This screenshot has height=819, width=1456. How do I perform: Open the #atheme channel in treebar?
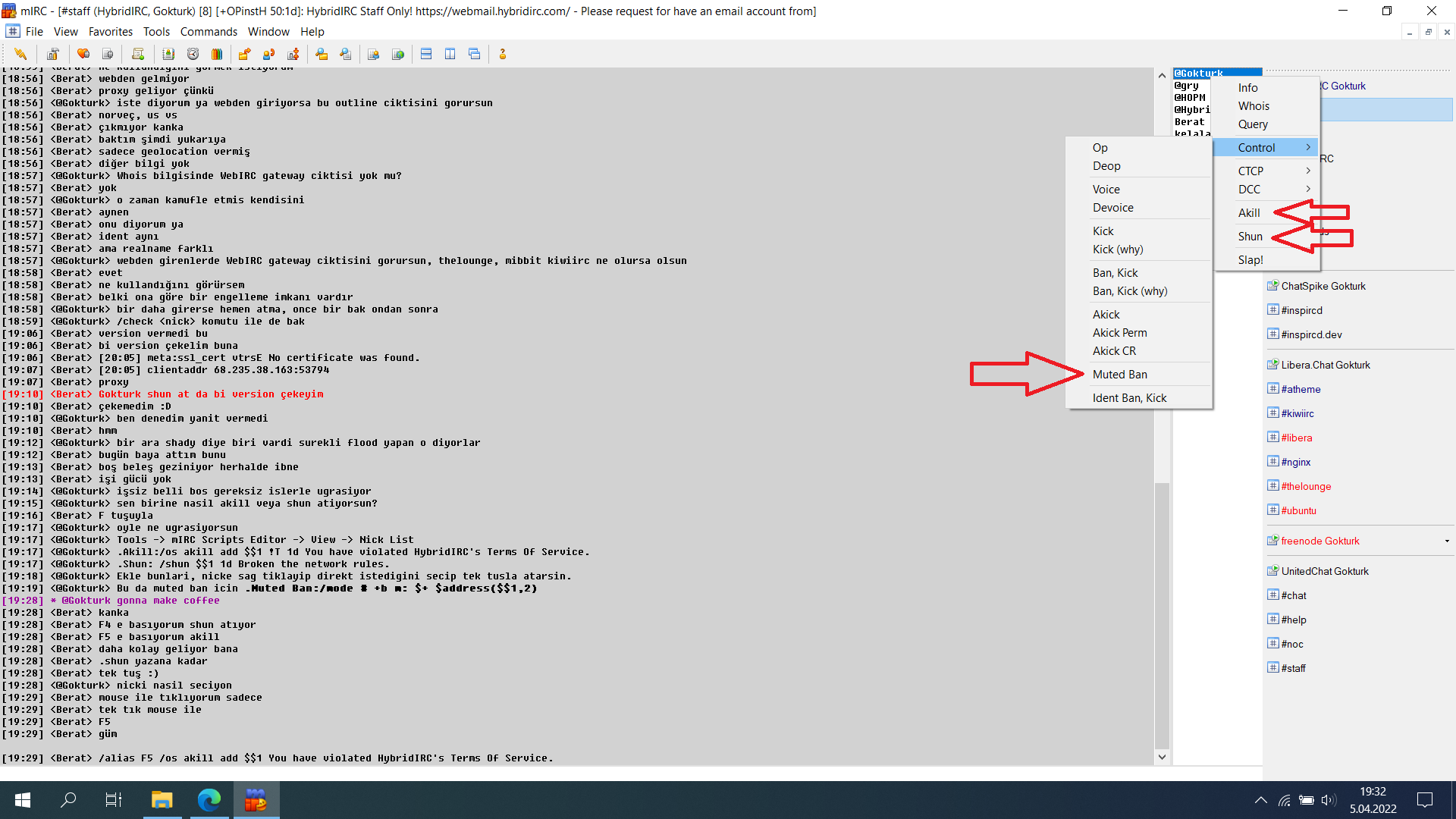pyautogui.click(x=1301, y=389)
